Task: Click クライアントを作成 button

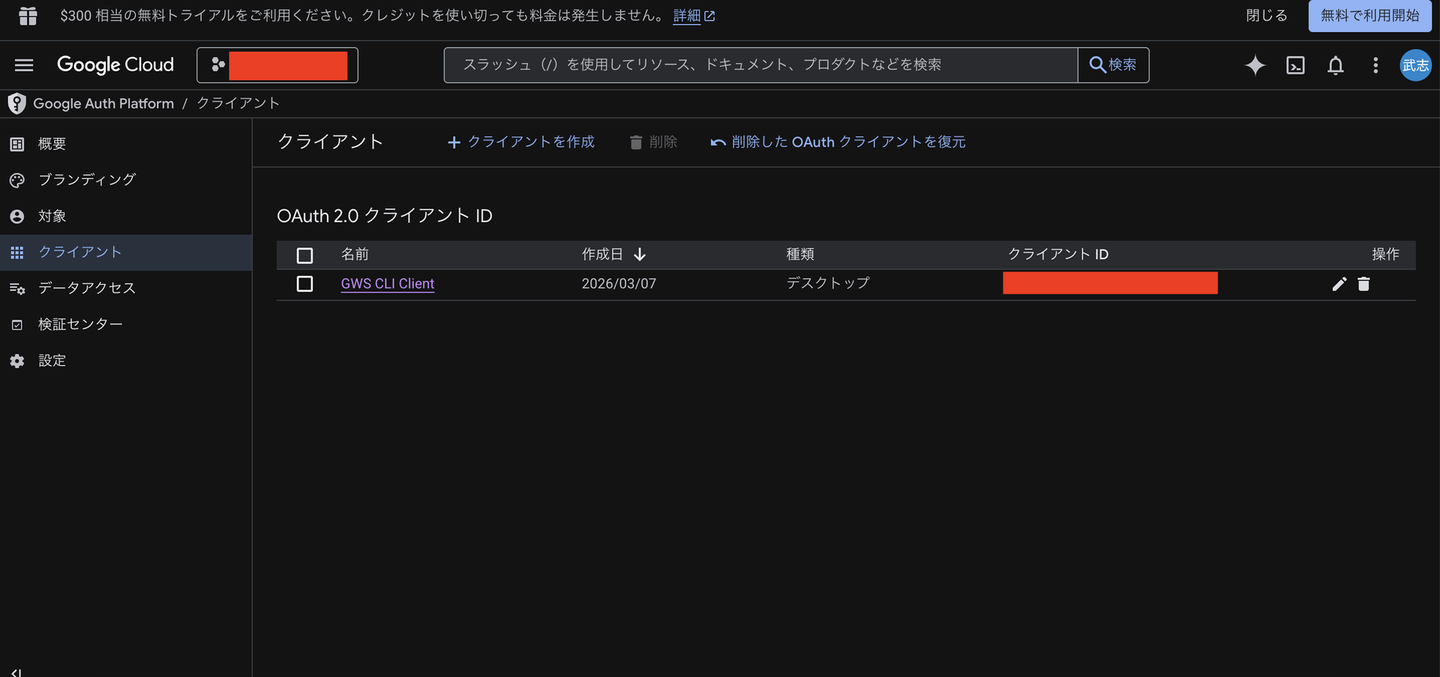Action: pyautogui.click(x=520, y=142)
